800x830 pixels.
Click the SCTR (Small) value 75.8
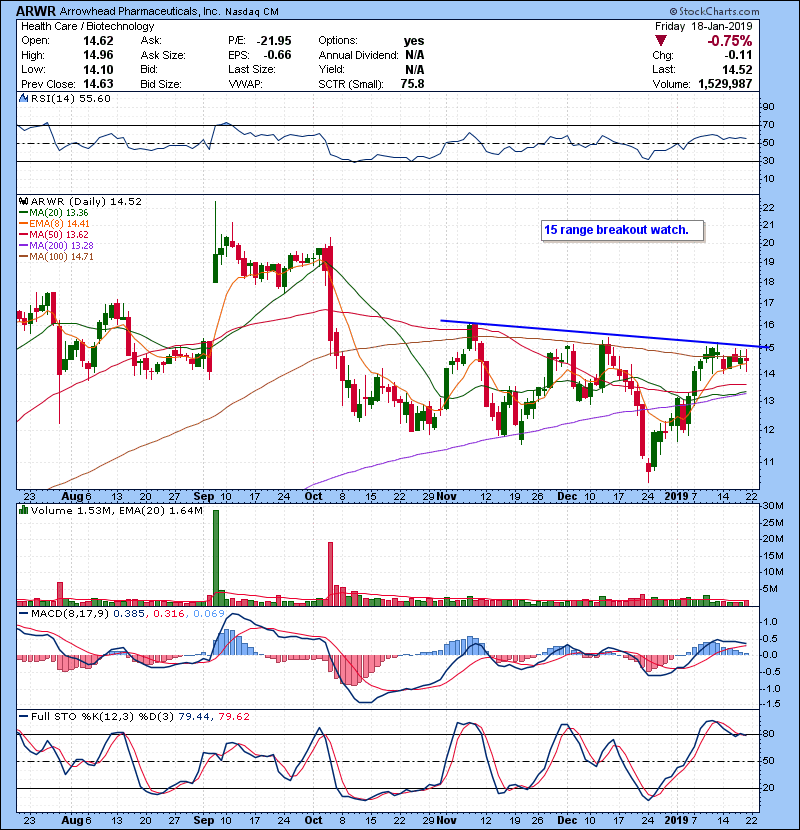(x=412, y=84)
